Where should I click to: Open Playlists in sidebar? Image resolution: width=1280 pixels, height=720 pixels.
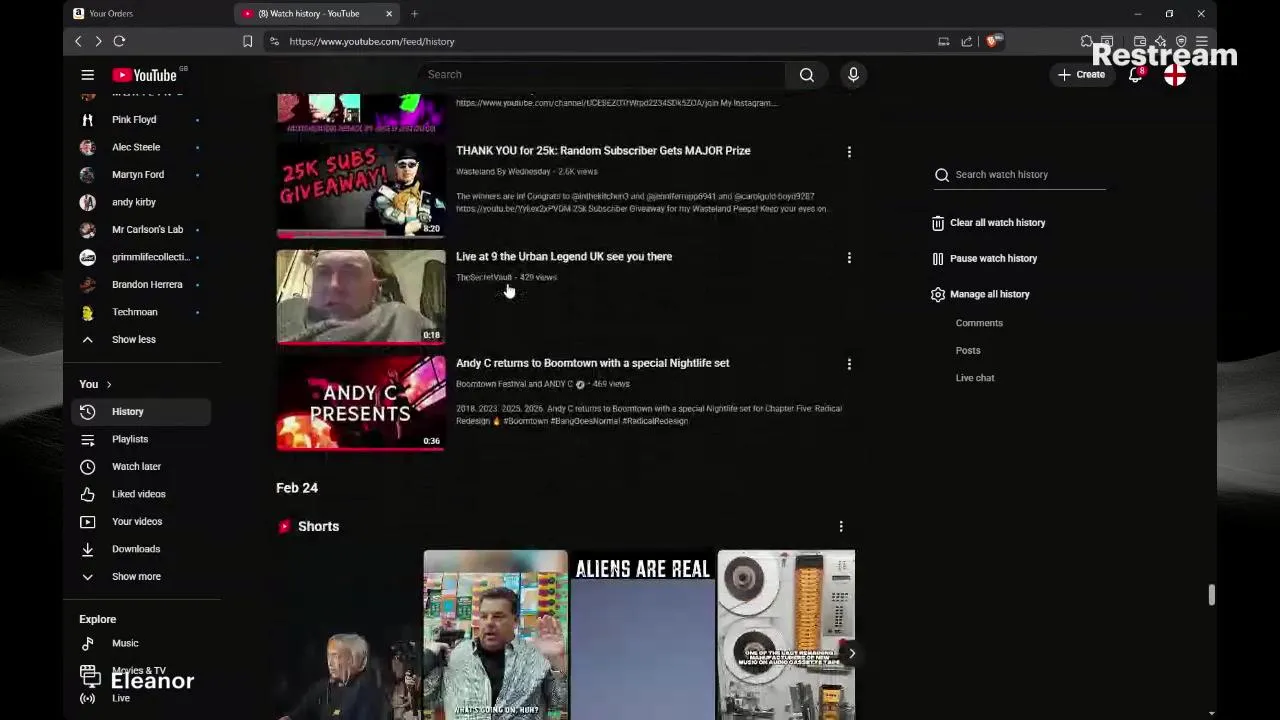(140, 439)
